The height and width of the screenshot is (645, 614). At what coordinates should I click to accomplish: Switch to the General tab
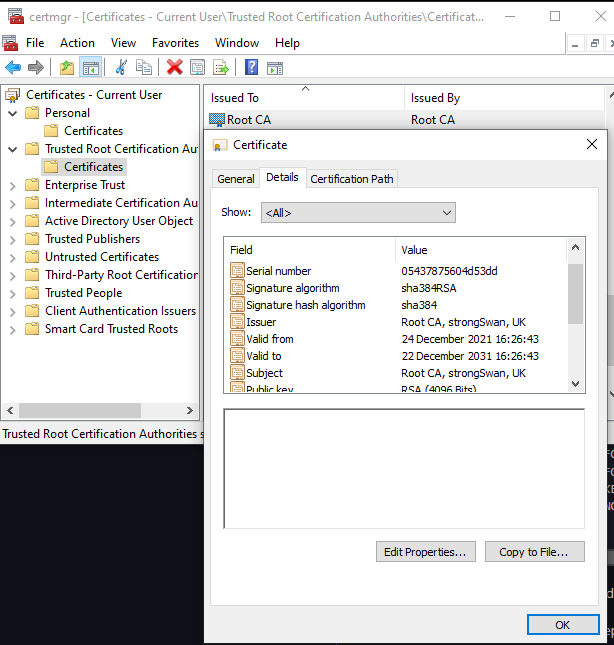tap(236, 179)
